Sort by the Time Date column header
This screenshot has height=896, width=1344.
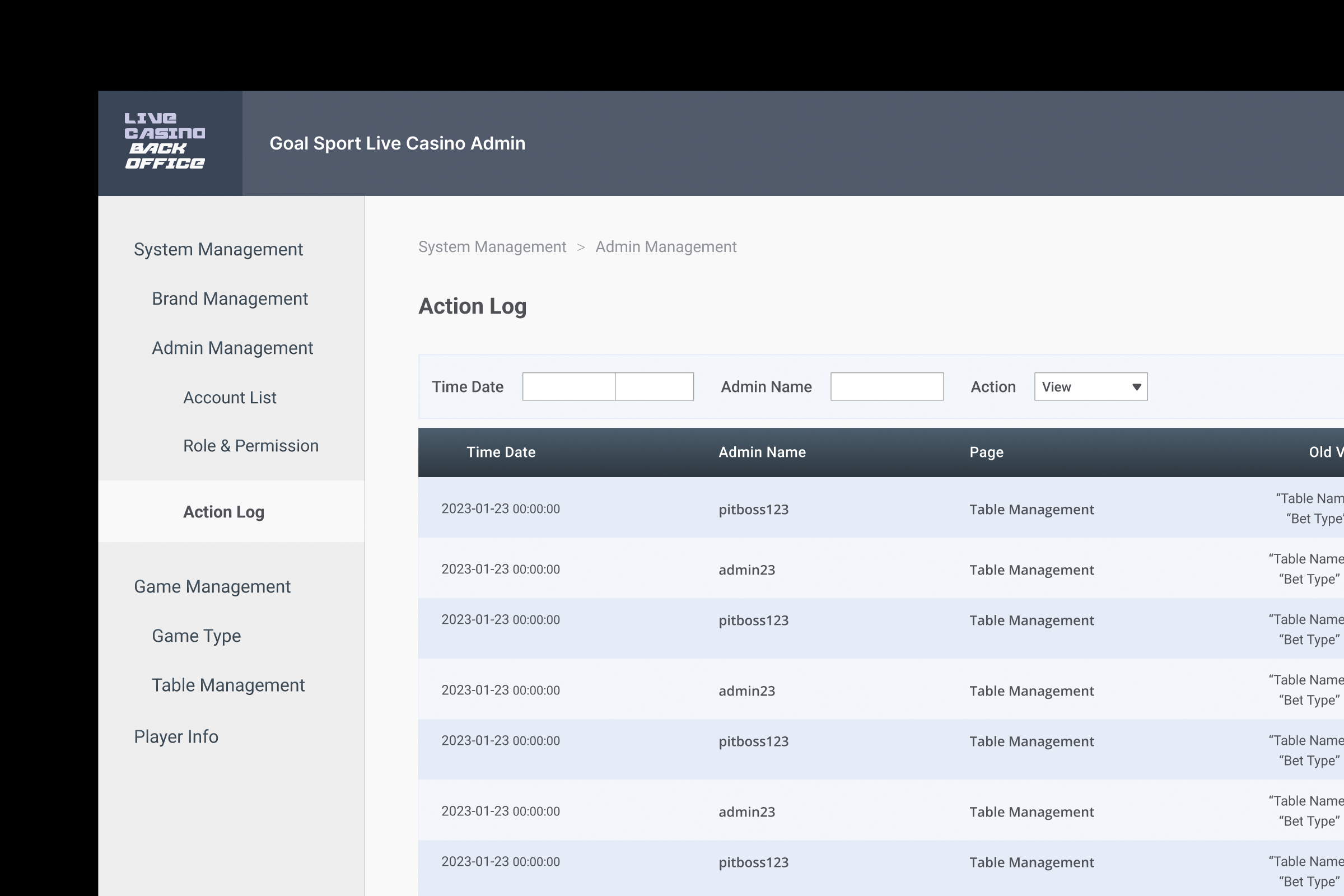tap(501, 451)
